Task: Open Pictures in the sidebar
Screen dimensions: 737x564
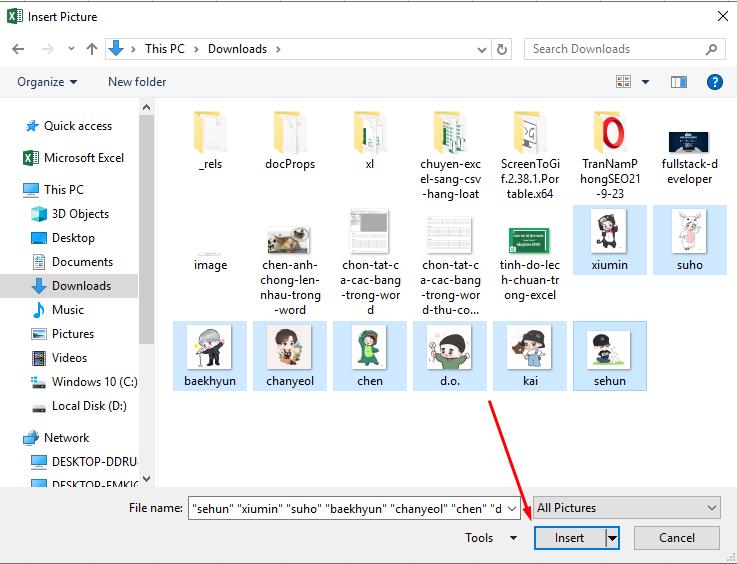Action: coord(63,334)
